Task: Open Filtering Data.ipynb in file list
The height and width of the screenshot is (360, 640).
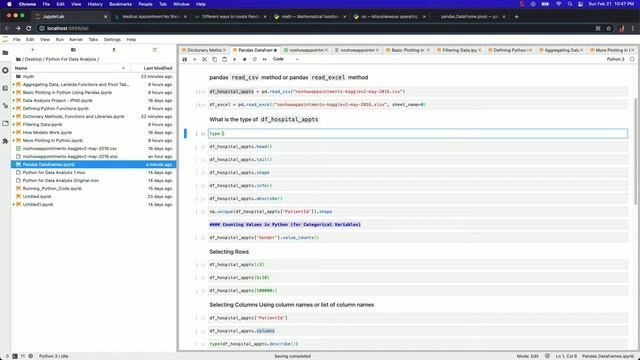Action: [93, 124]
